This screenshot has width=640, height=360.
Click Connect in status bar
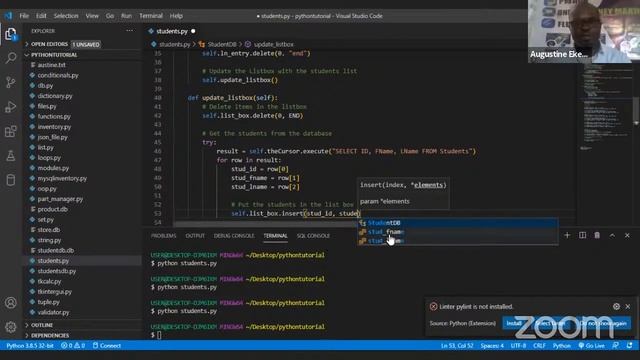[107, 346]
